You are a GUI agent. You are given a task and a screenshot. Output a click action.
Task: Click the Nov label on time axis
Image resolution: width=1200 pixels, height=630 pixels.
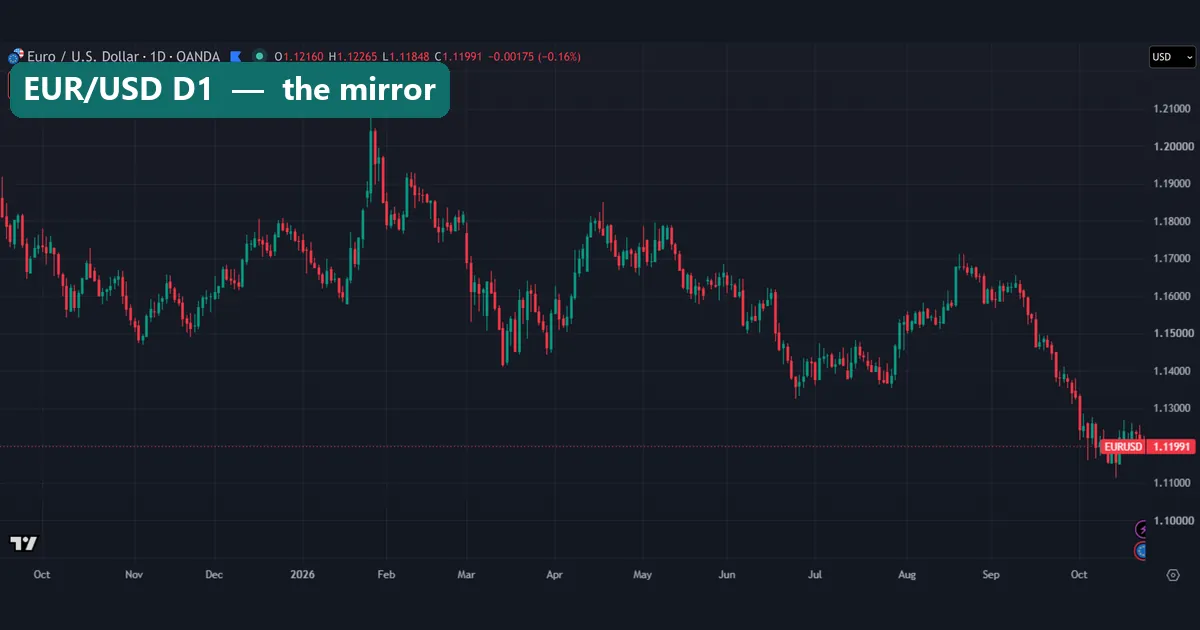[x=135, y=575]
